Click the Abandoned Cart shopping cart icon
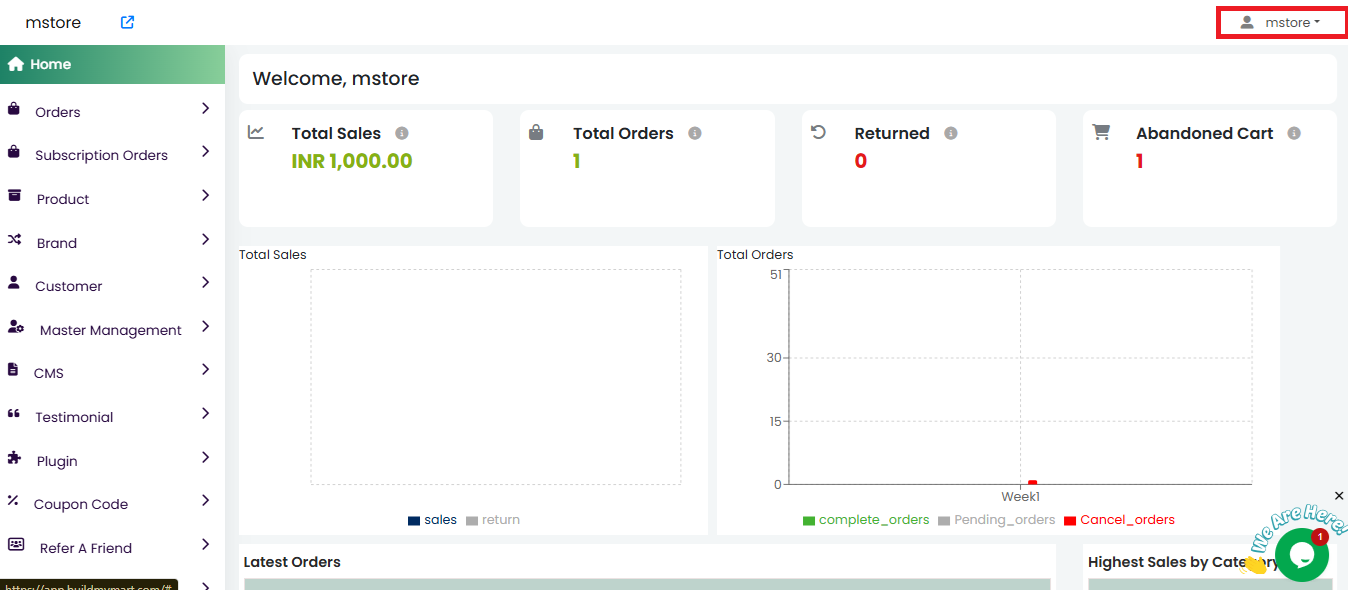1349x590 pixels. click(x=1101, y=132)
